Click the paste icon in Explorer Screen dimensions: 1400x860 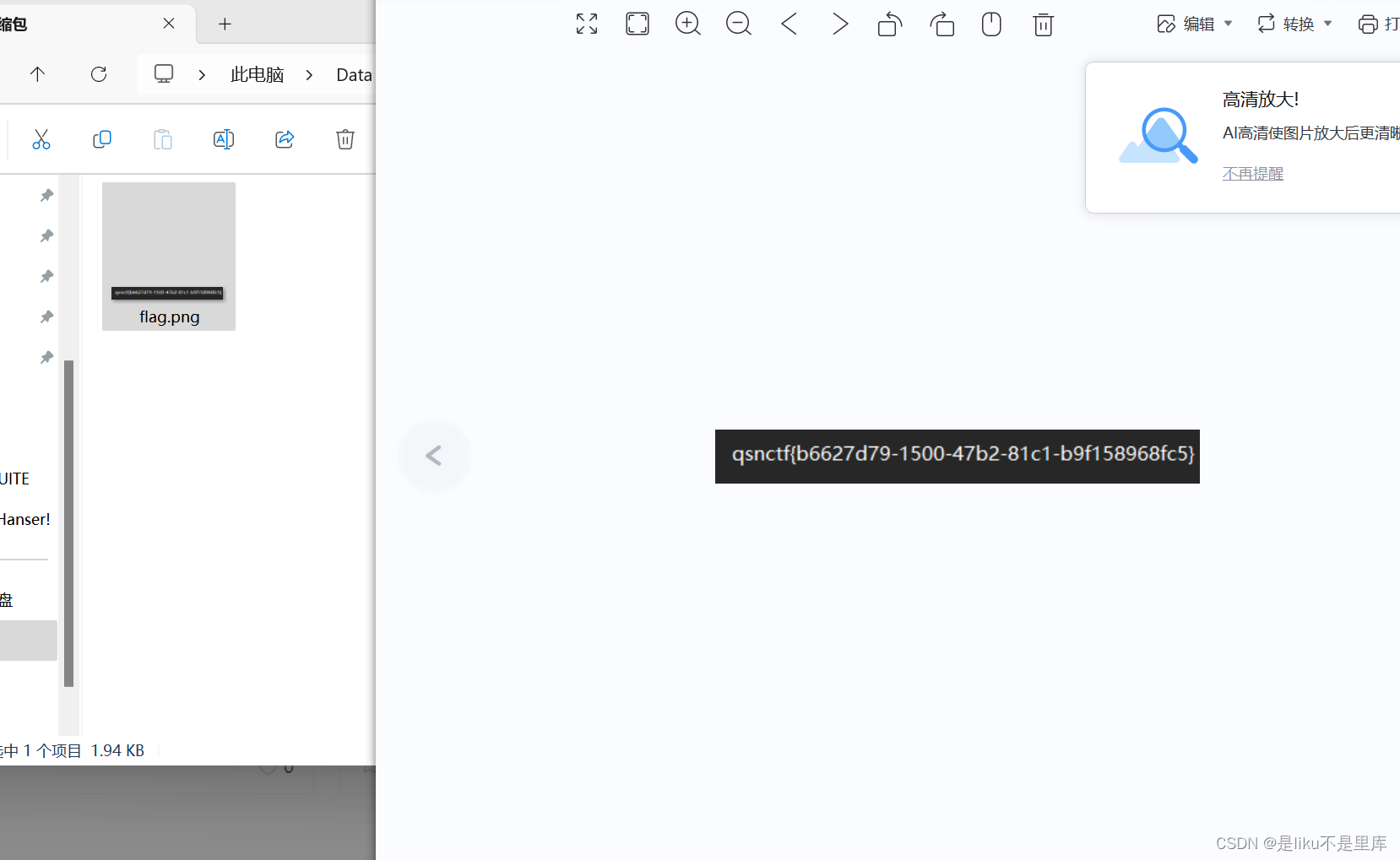pyautogui.click(x=163, y=139)
